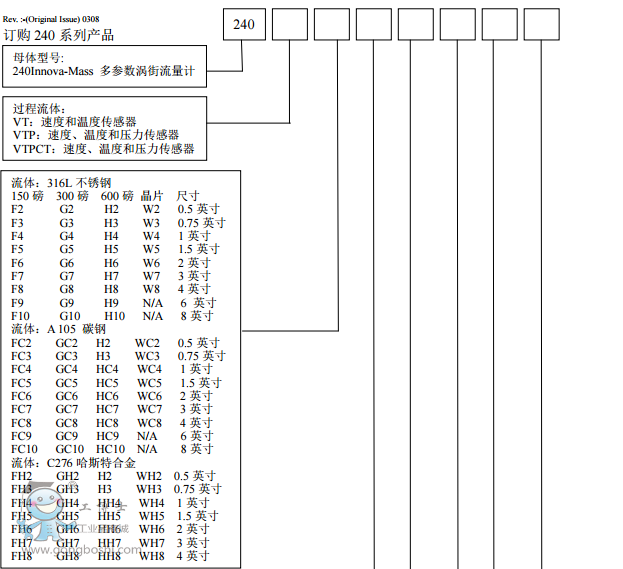Screen dimensions: 623x569
Task: Click the 晶片 column header
Action: [x=152, y=196]
